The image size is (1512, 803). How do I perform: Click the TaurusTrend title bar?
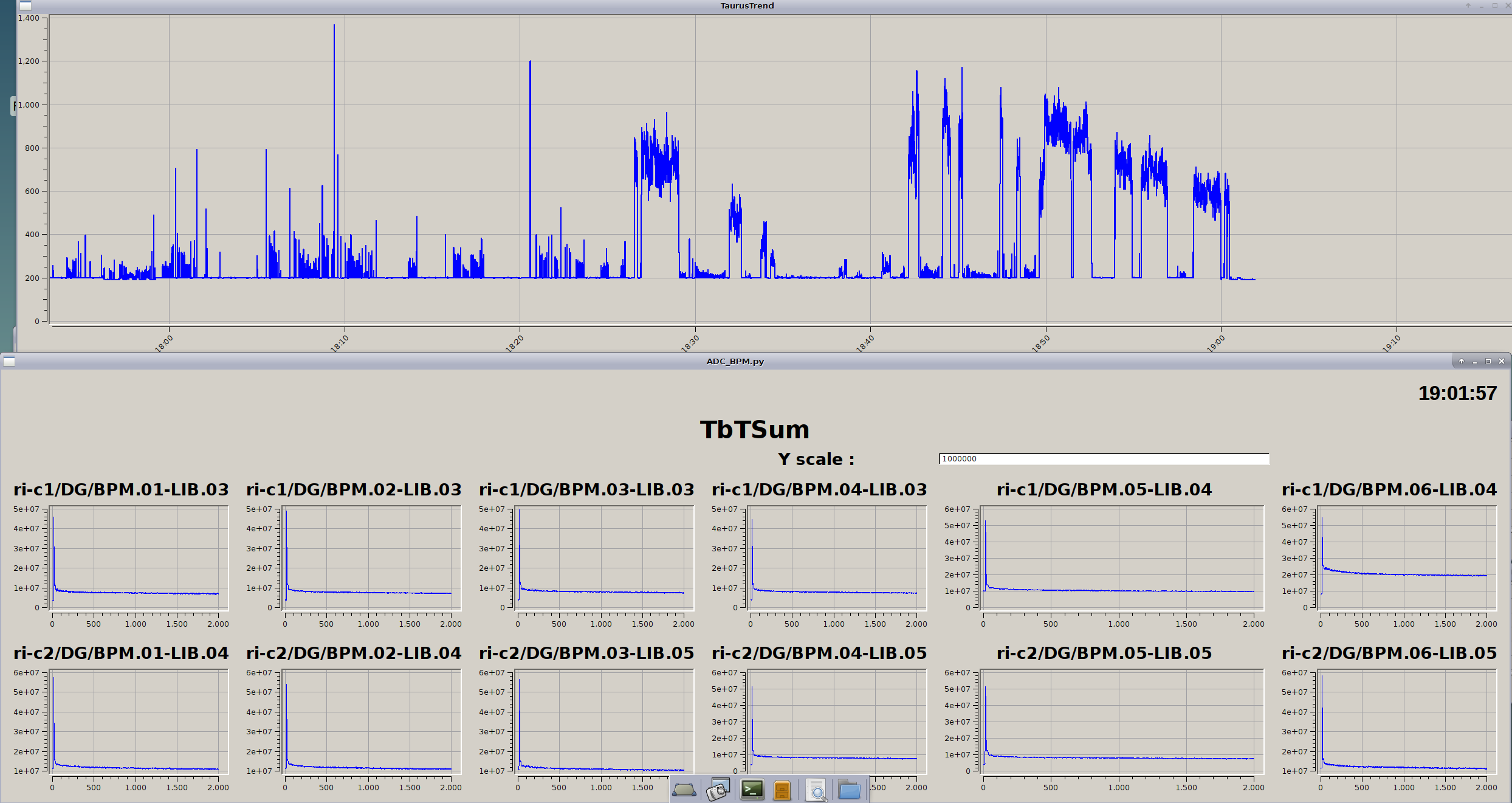coord(746,6)
